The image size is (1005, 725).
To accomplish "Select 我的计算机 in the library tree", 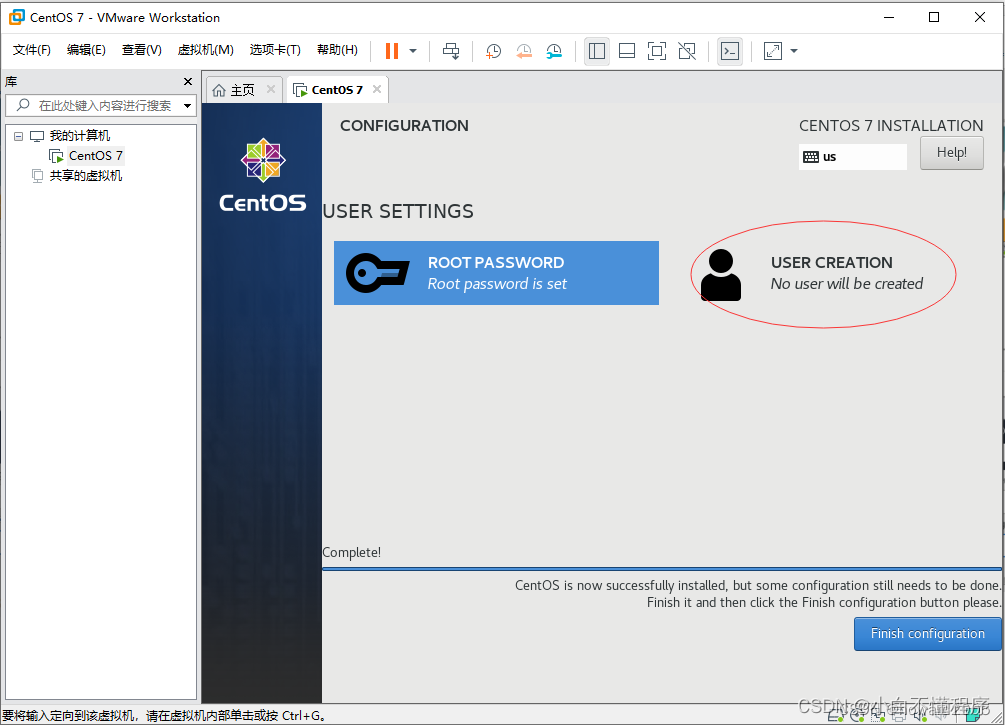I will tap(79, 136).
